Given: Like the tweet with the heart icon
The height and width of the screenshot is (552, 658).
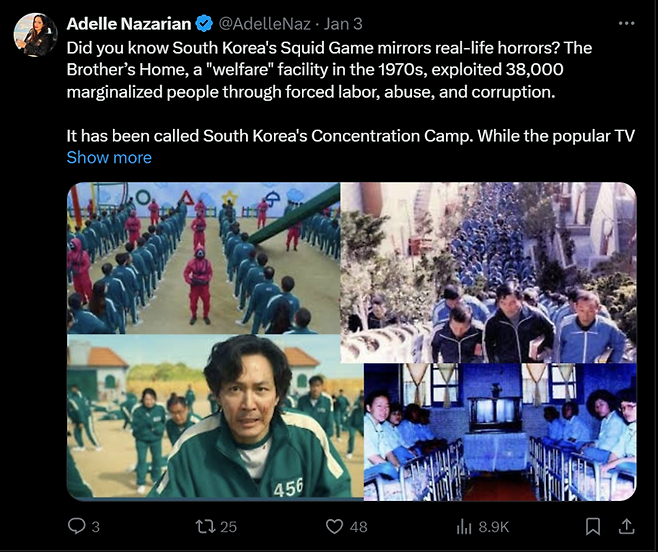Looking at the screenshot, I should [334, 526].
